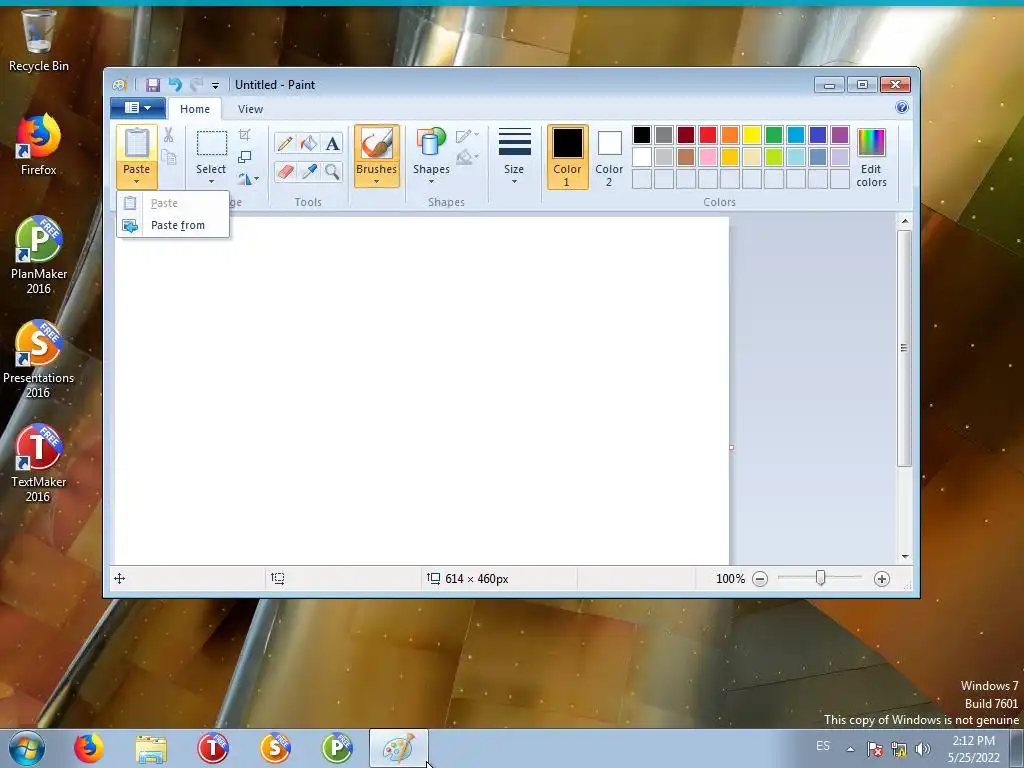Select the Text tool

[332, 143]
